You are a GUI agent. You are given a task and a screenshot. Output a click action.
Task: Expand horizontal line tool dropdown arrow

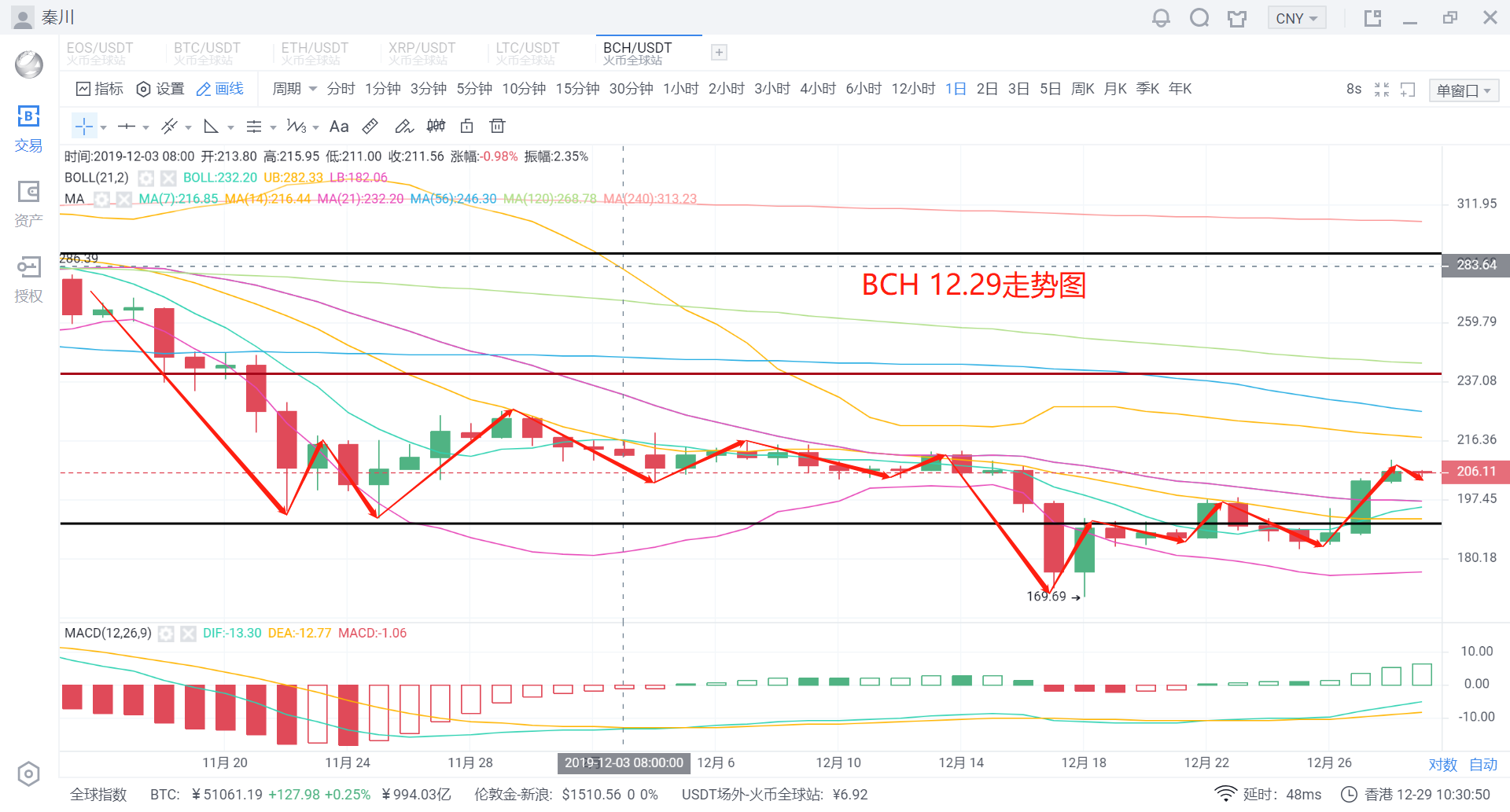145,127
